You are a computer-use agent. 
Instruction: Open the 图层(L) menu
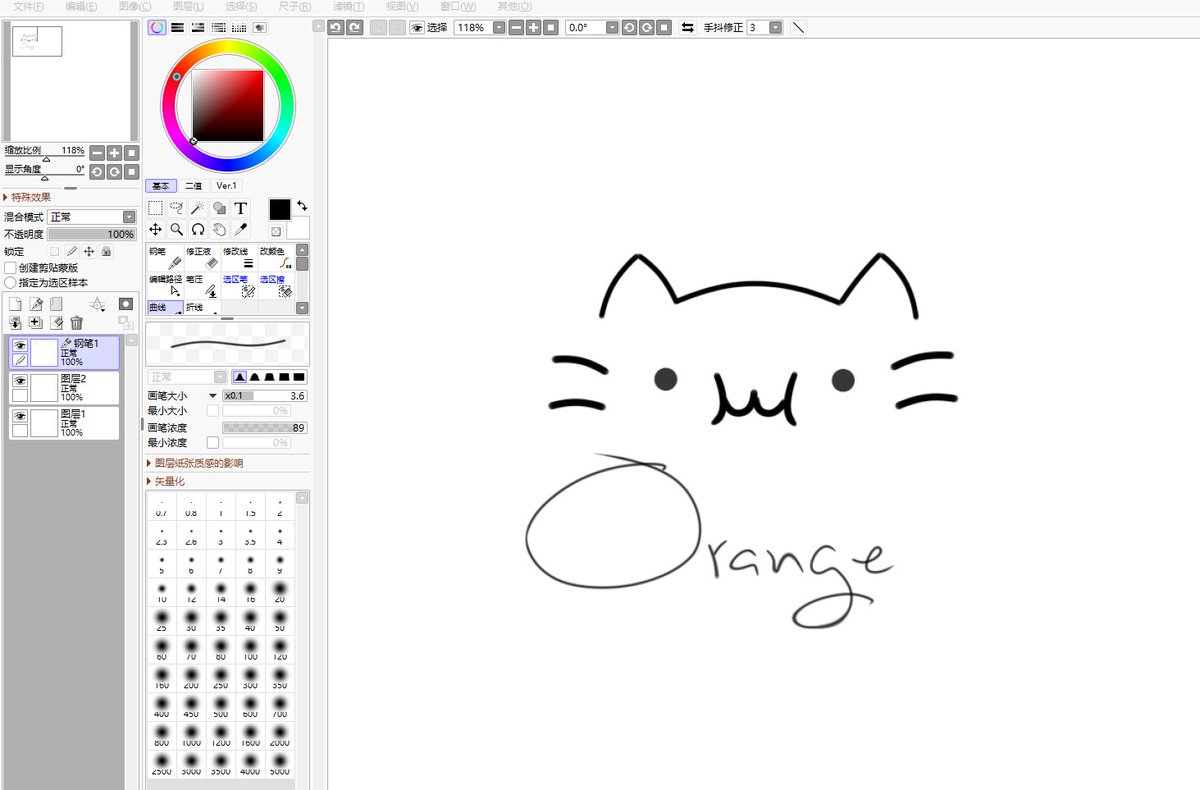point(188,6)
